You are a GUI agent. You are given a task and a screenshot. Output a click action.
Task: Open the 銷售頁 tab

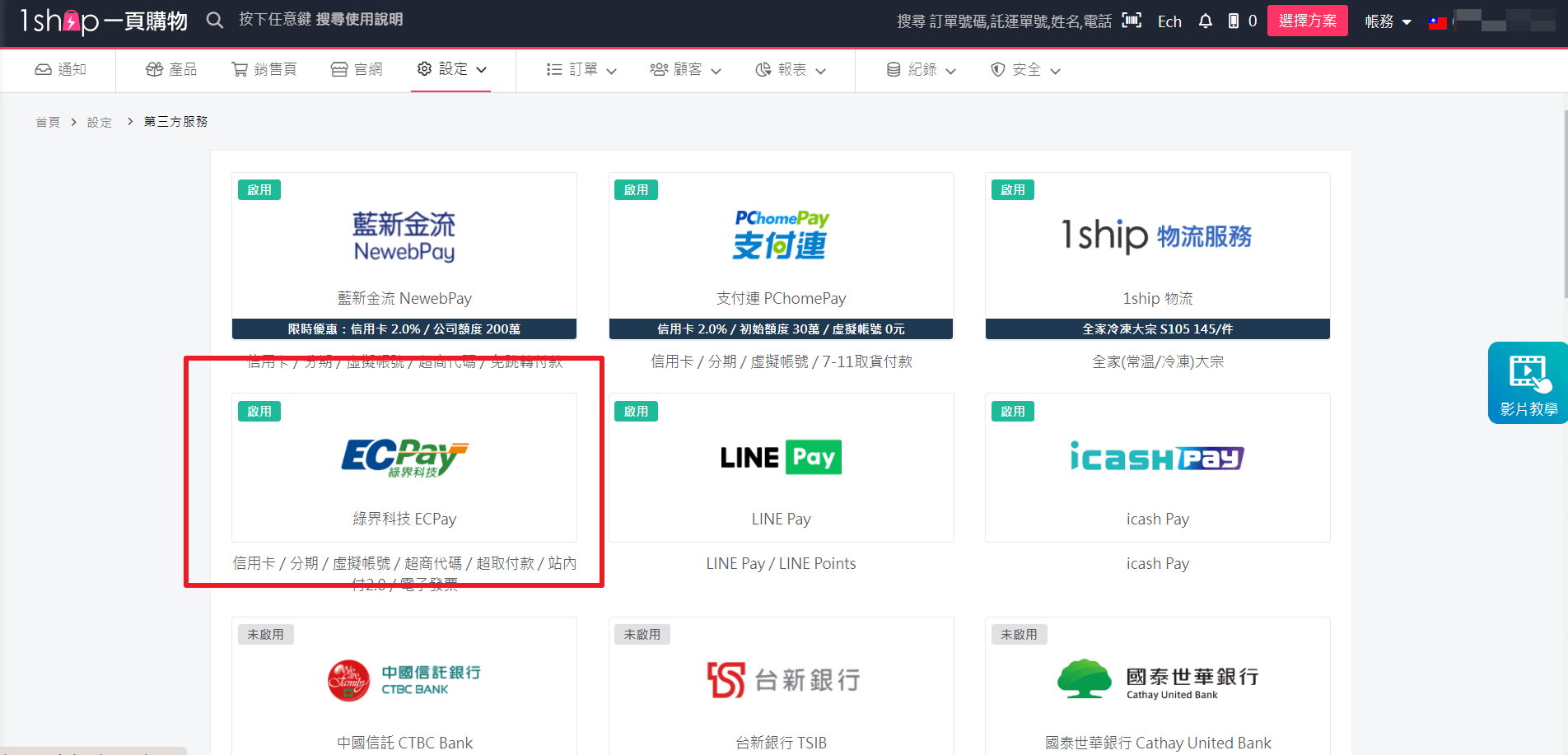(x=264, y=69)
